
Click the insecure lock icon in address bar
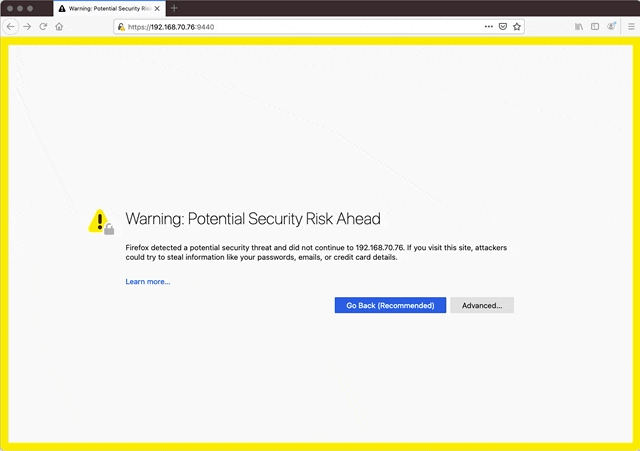click(x=121, y=27)
